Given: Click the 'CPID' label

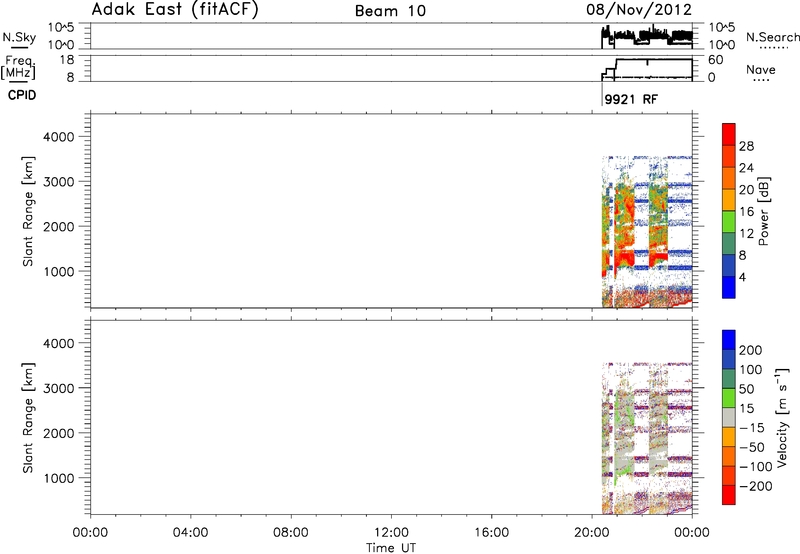Looking at the screenshot, I should (22, 95).
